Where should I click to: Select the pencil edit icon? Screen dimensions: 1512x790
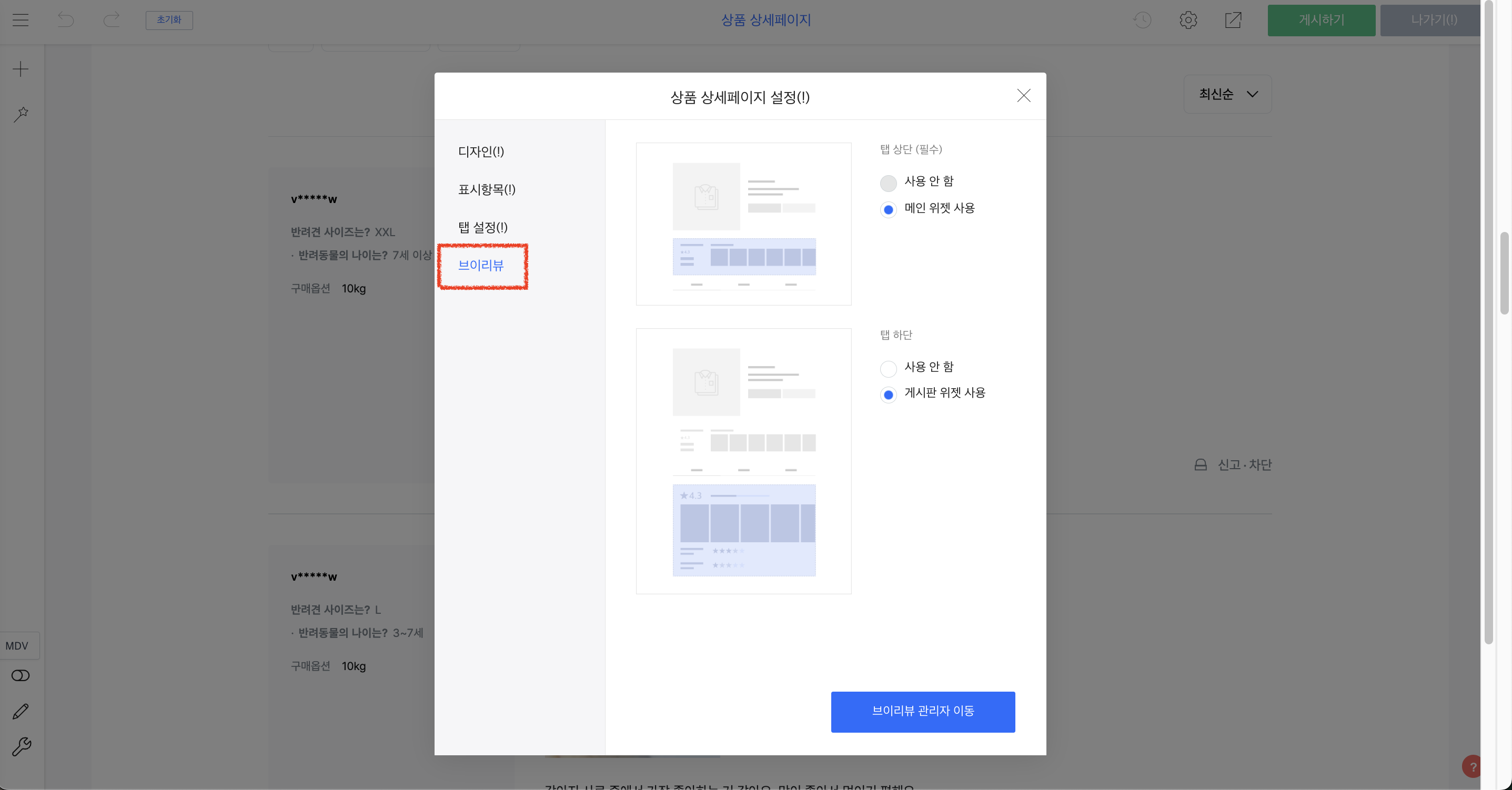coord(21,711)
